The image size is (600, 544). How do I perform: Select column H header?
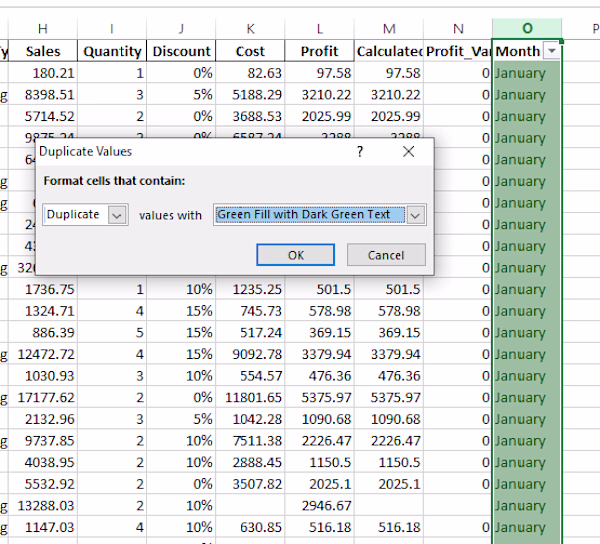(x=43, y=29)
